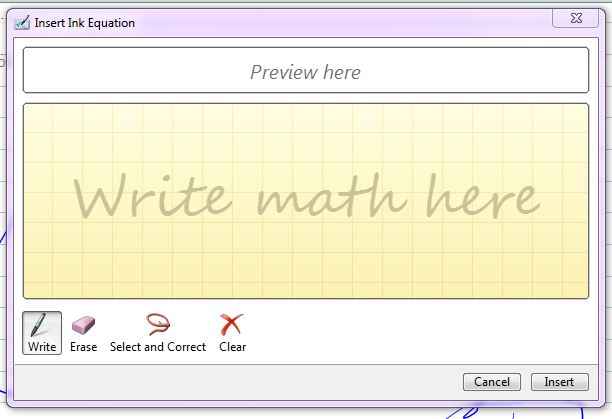The image size is (612, 419).
Task: Select the Erase tool
Action: 84,333
